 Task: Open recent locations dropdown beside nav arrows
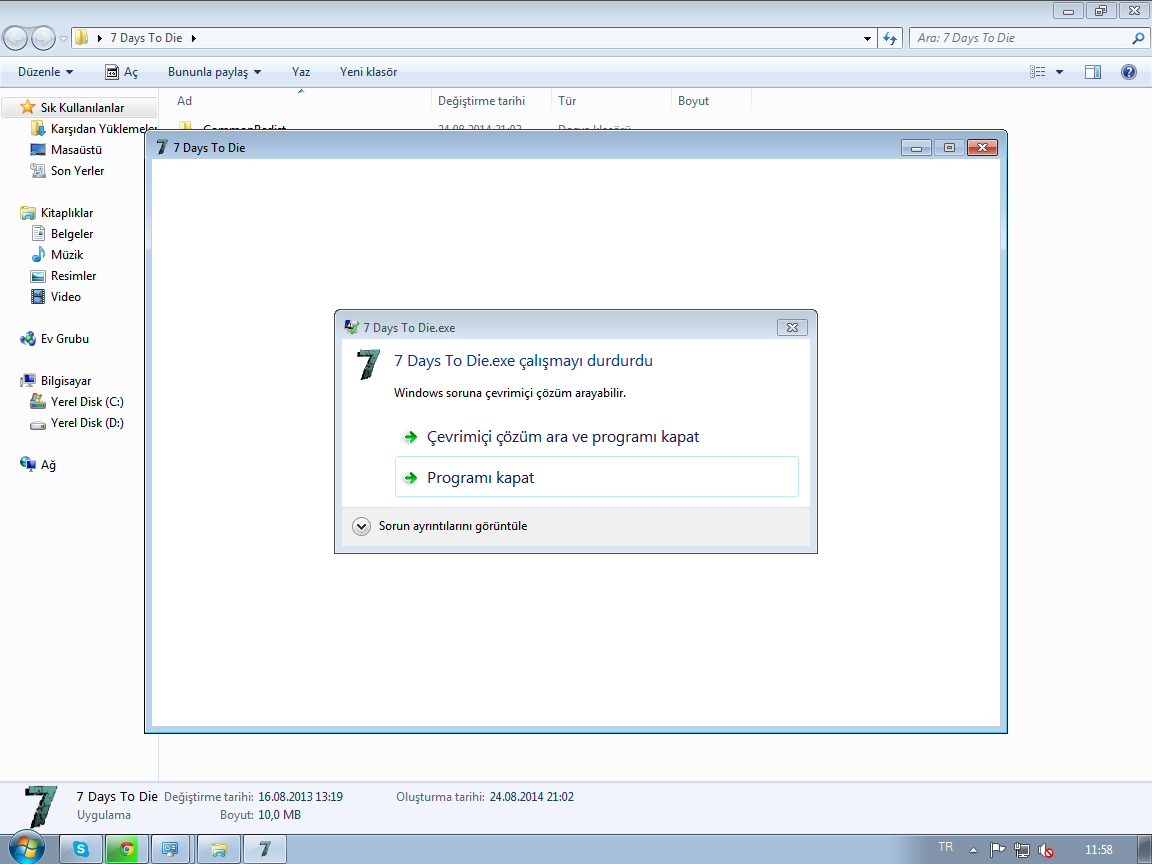coord(63,39)
